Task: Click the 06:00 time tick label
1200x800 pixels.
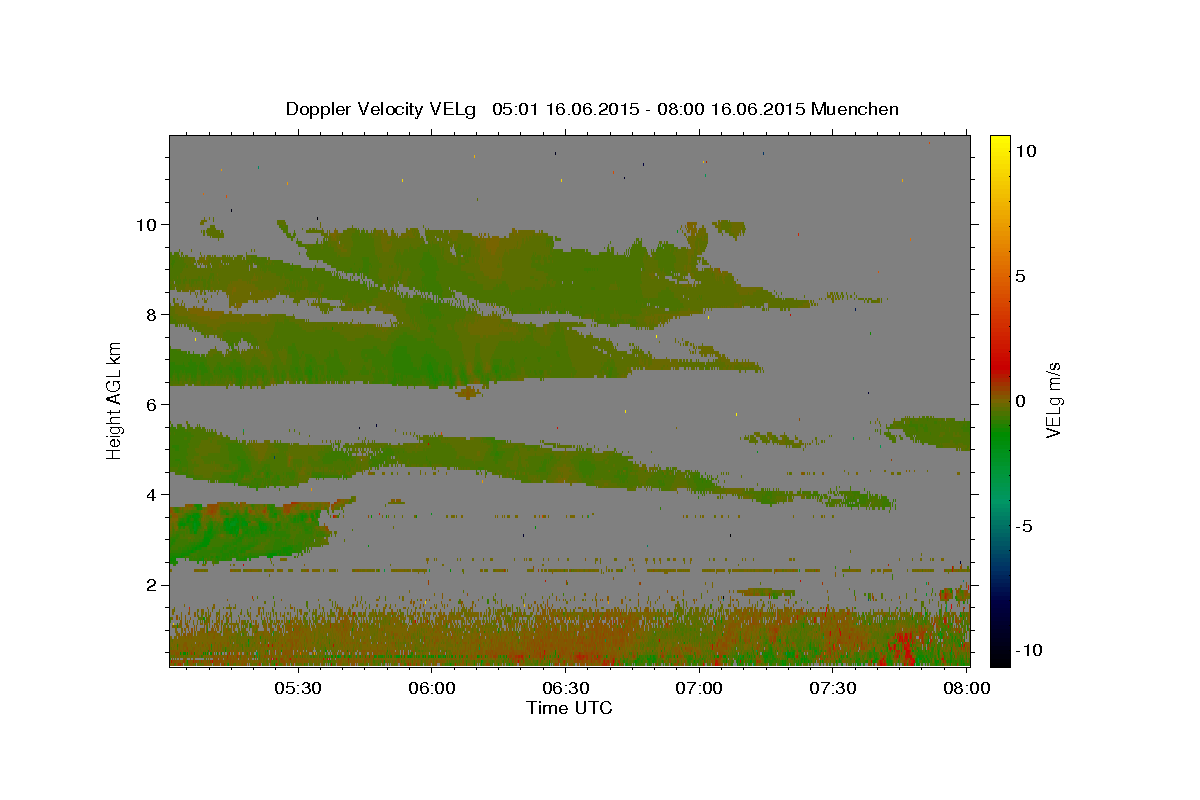Action: click(432, 689)
